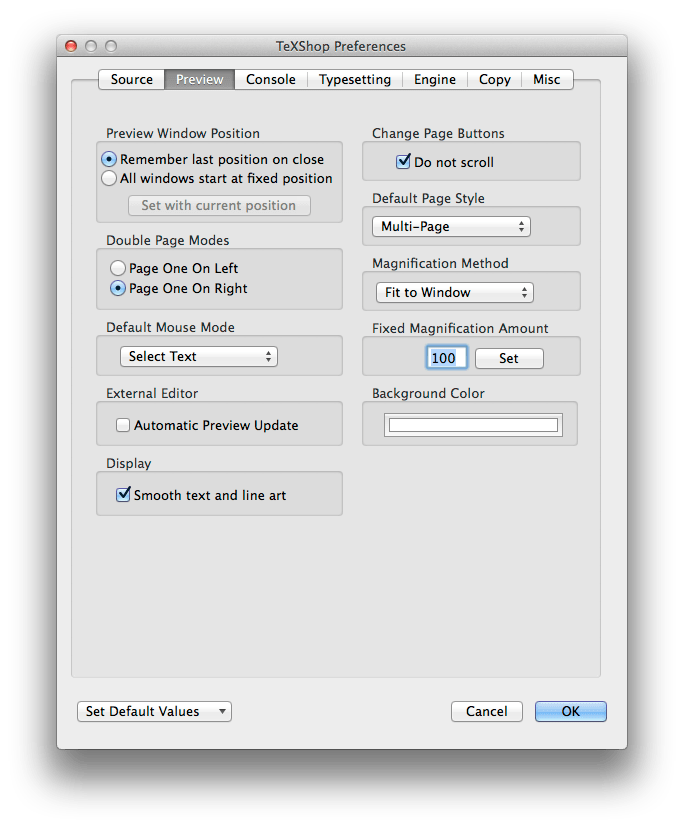Open the Console tab

271,79
